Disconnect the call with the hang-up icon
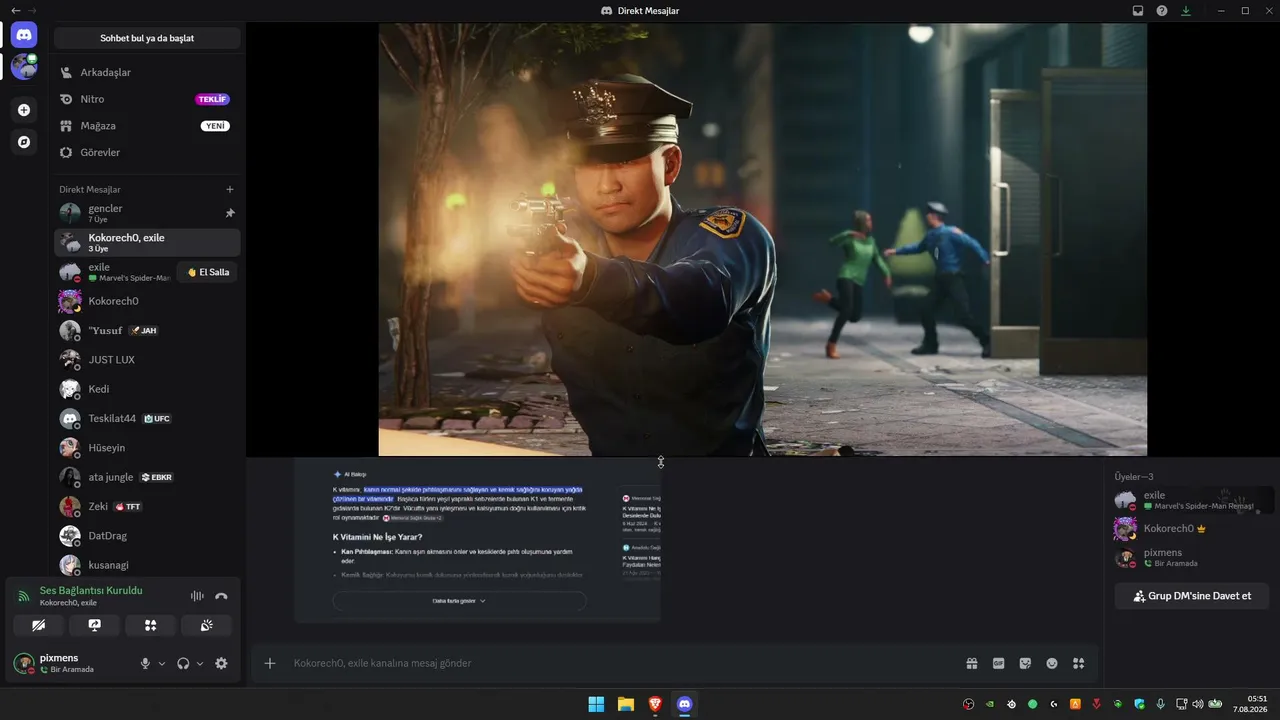 221,596
